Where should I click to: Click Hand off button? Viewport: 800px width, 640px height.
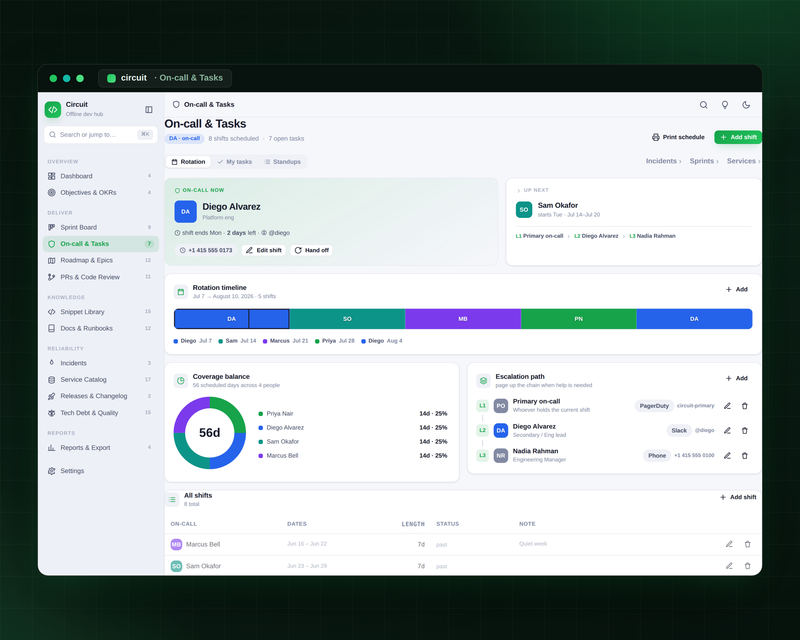(x=311, y=250)
